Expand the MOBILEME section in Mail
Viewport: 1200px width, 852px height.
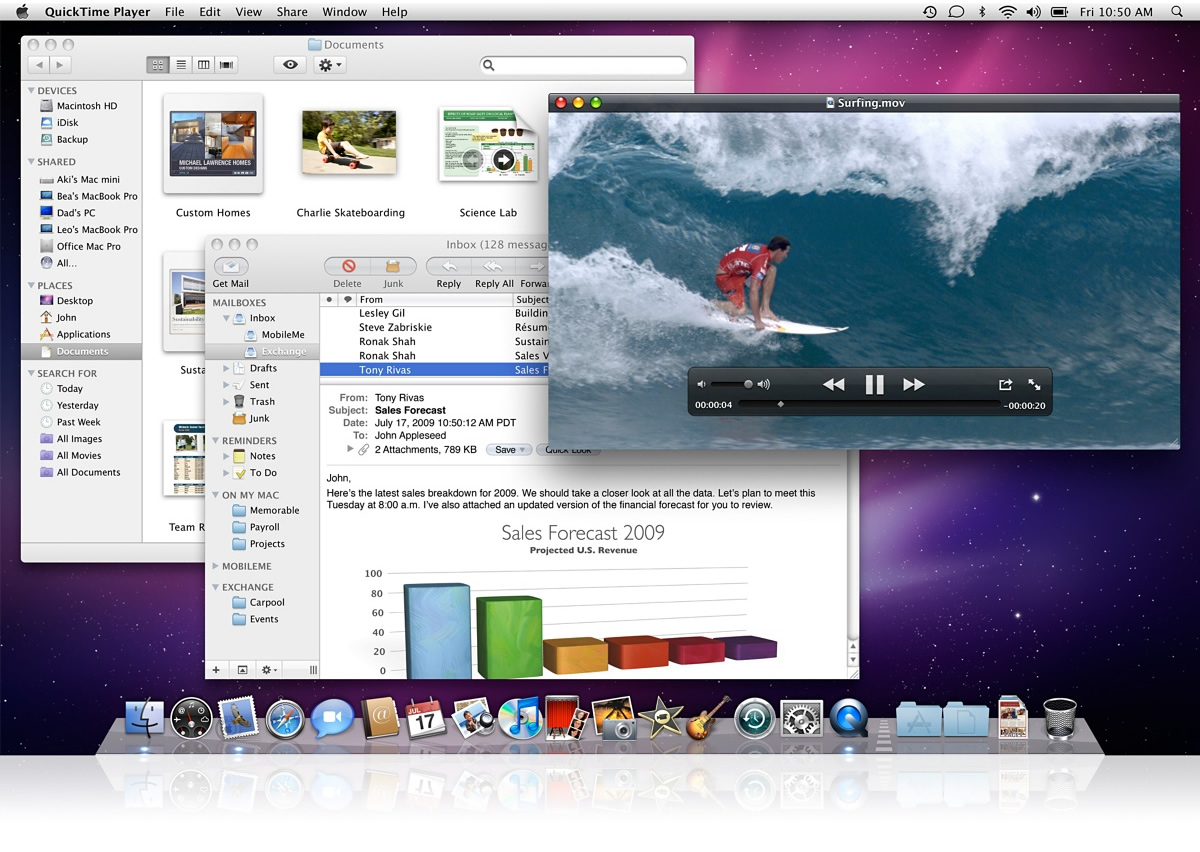[215, 567]
